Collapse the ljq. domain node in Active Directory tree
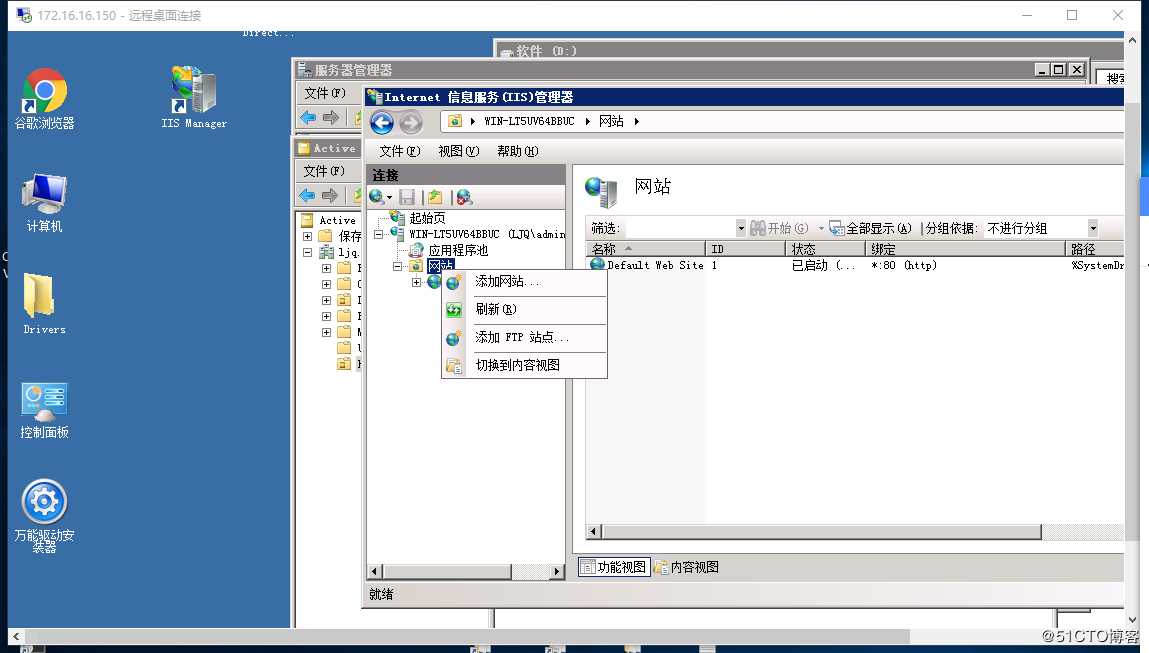The width and height of the screenshot is (1149, 653). tap(308, 252)
